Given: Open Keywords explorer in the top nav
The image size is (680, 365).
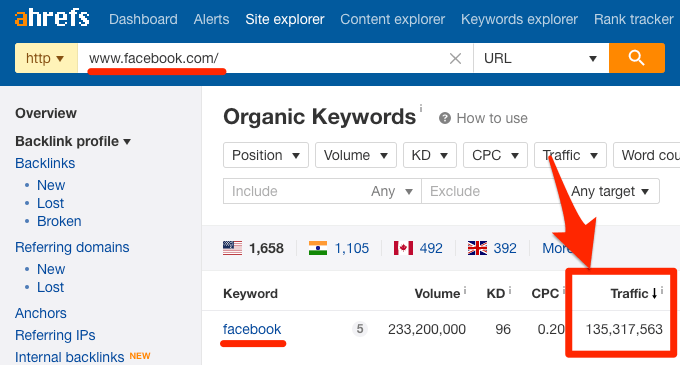Looking at the screenshot, I should pos(519,19).
